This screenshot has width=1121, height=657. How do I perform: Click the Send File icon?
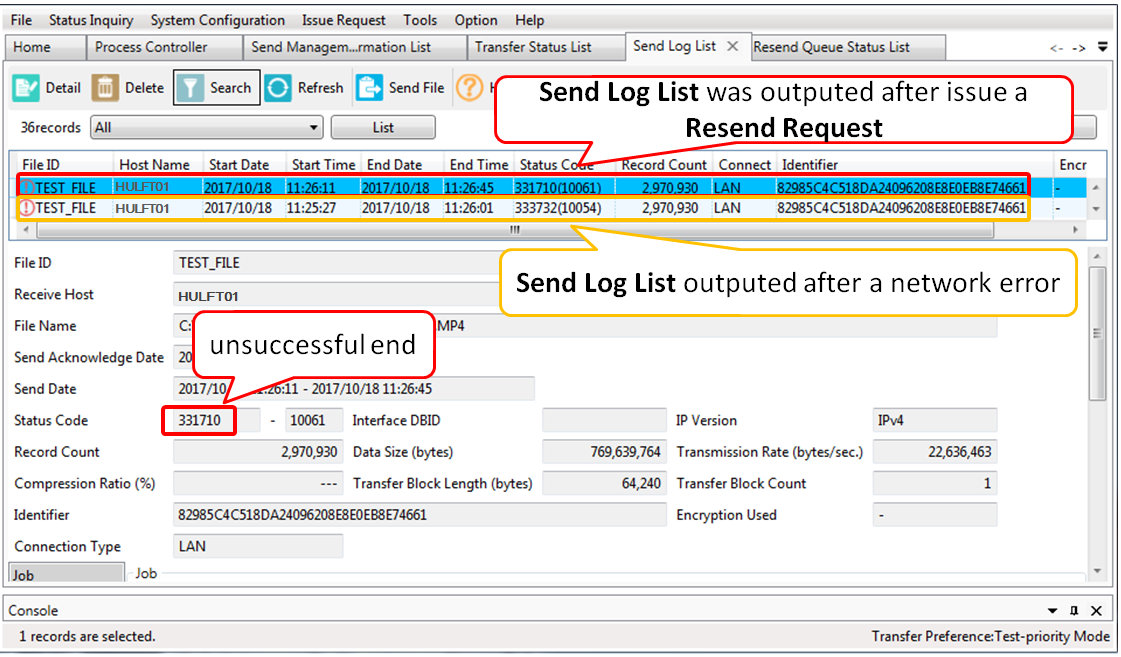point(370,88)
